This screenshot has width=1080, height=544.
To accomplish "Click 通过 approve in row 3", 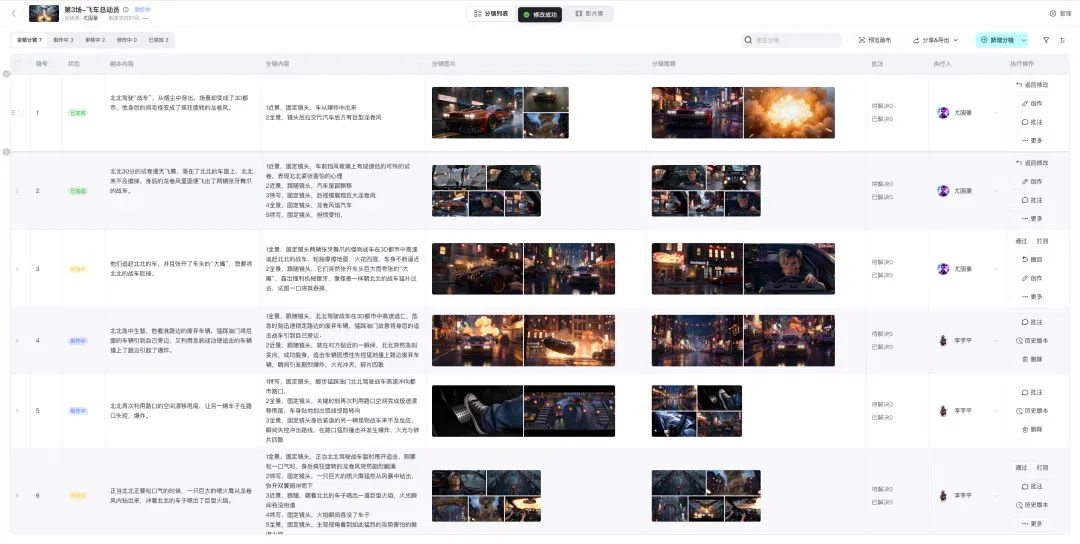I will (x=1021, y=241).
